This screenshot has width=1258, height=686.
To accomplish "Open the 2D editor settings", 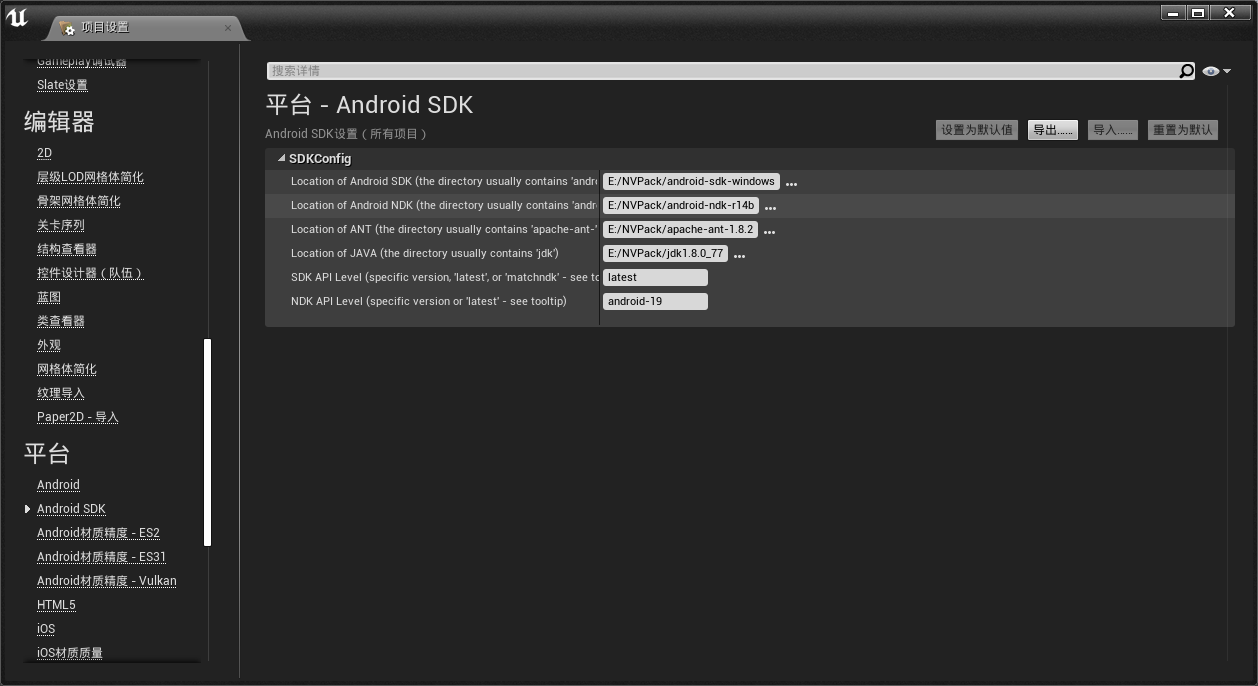I will pos(44,153).
